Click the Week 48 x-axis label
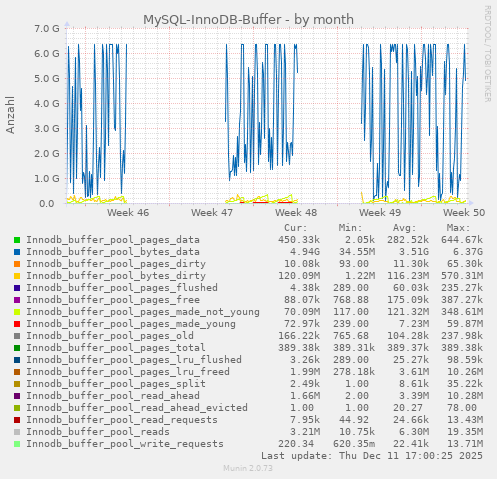Viewport: 497px width, 479px height. click(x=296, y=213)
